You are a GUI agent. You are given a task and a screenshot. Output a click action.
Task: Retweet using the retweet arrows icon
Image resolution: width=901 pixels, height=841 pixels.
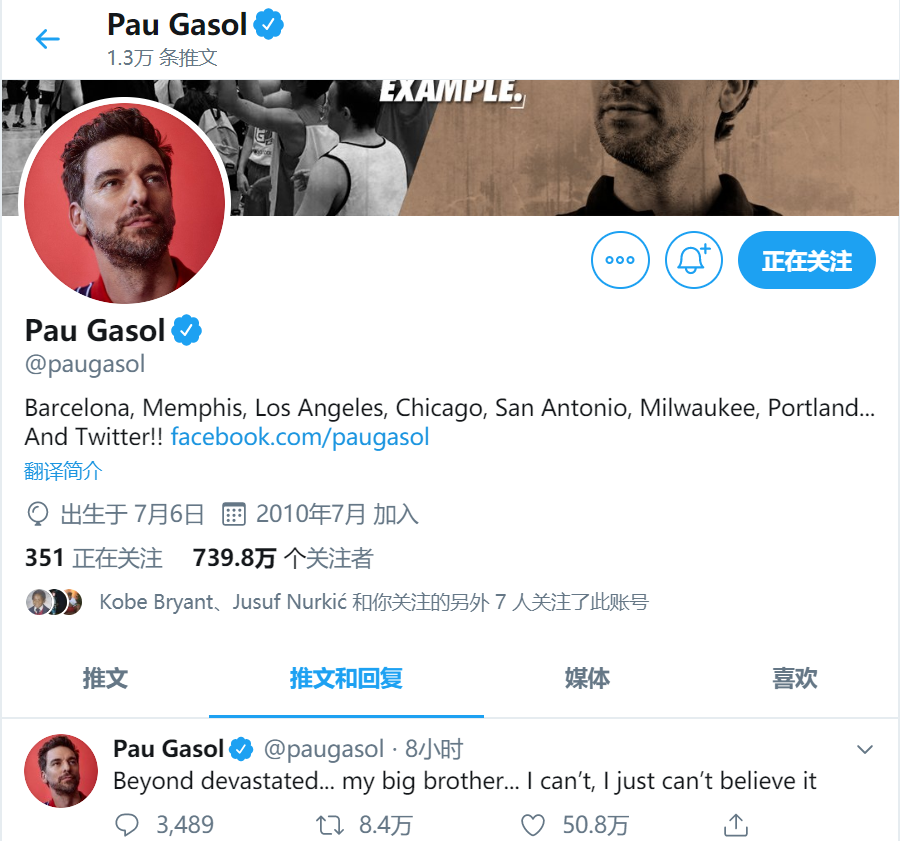coord(330,825)
